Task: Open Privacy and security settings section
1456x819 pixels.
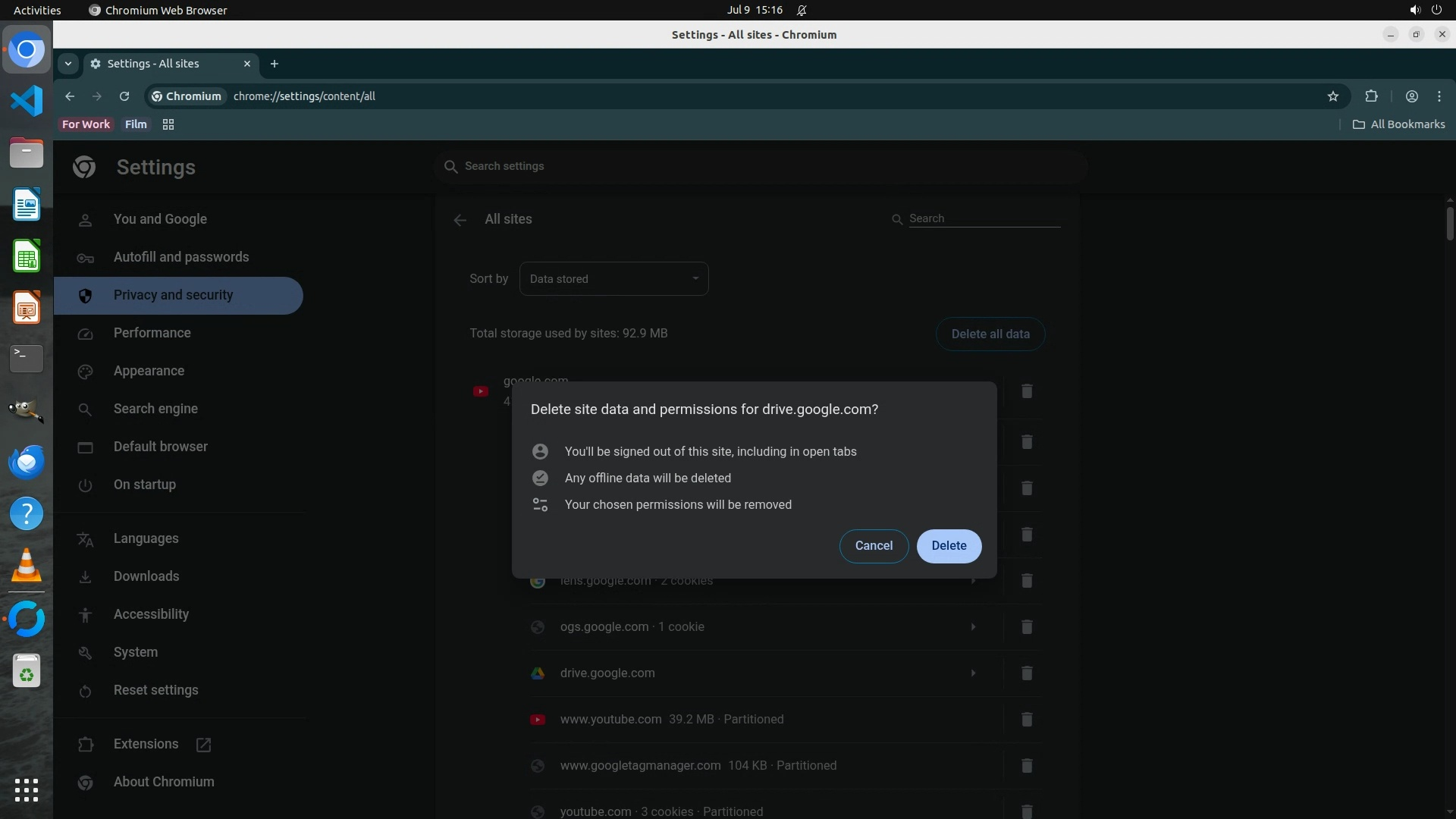Action: click(173, 296)
